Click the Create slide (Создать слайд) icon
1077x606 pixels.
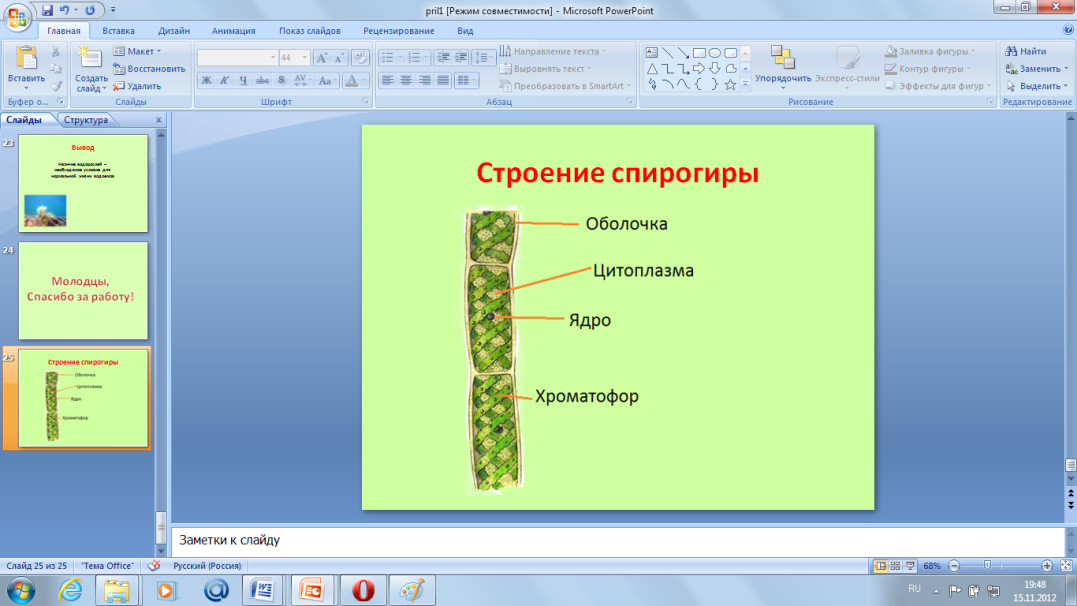coord(90,60)
